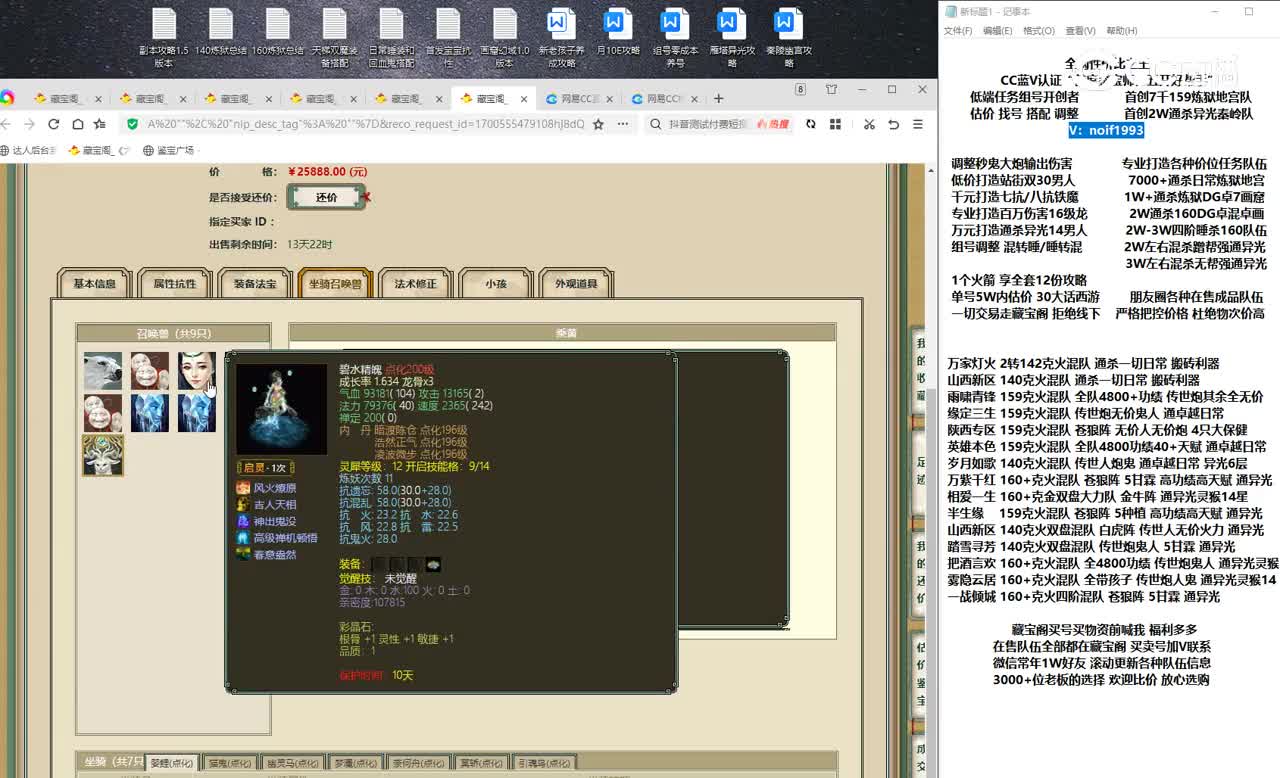The height and width of the screenshot is (778, 1280).
Task: Open the 达人后台 bookmark
Action: coord(28,151)
